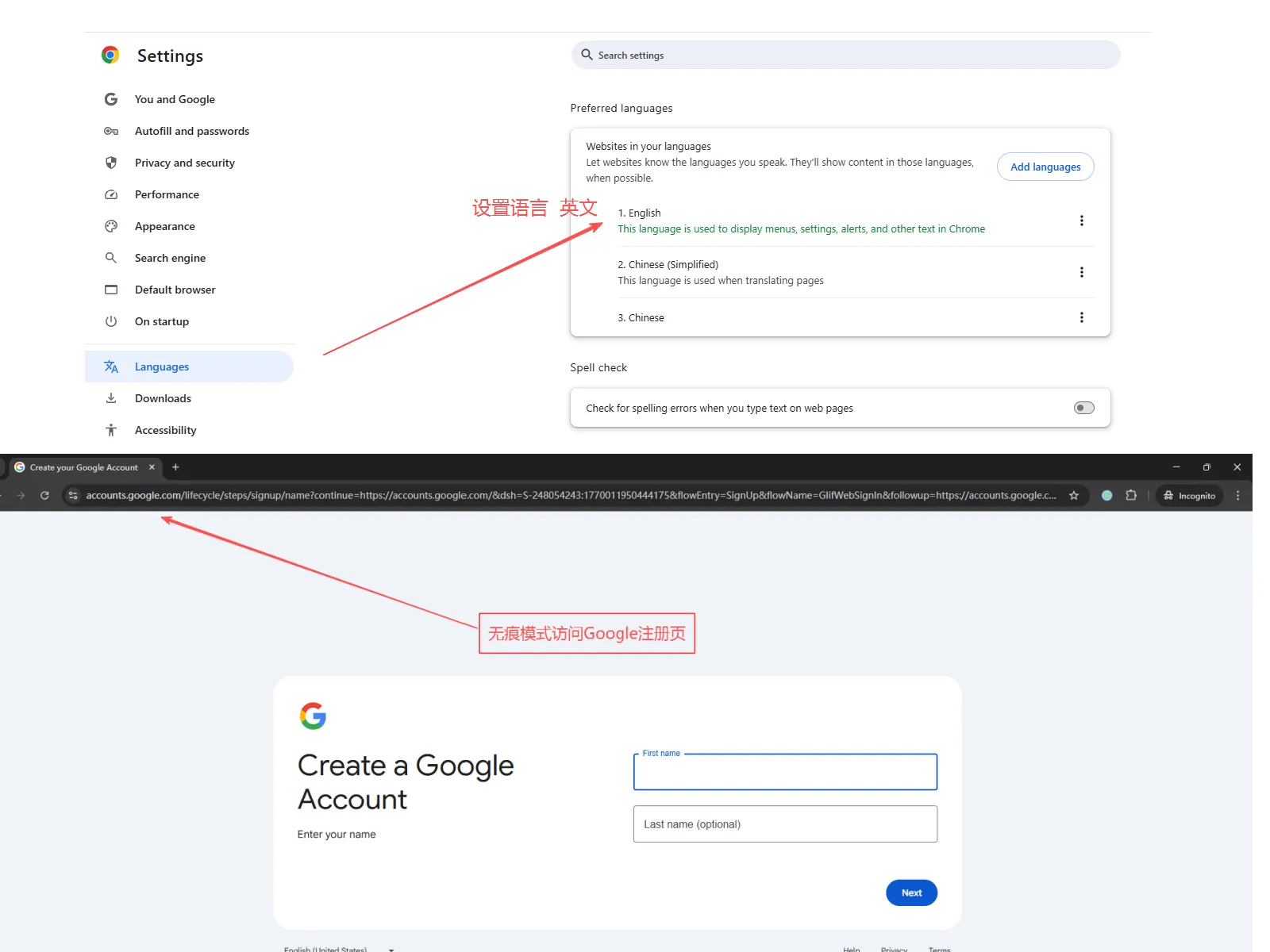Open three-dot menu for Chinese (Simplified)
Screen dimensions: 1270x952
(1082, 272)
